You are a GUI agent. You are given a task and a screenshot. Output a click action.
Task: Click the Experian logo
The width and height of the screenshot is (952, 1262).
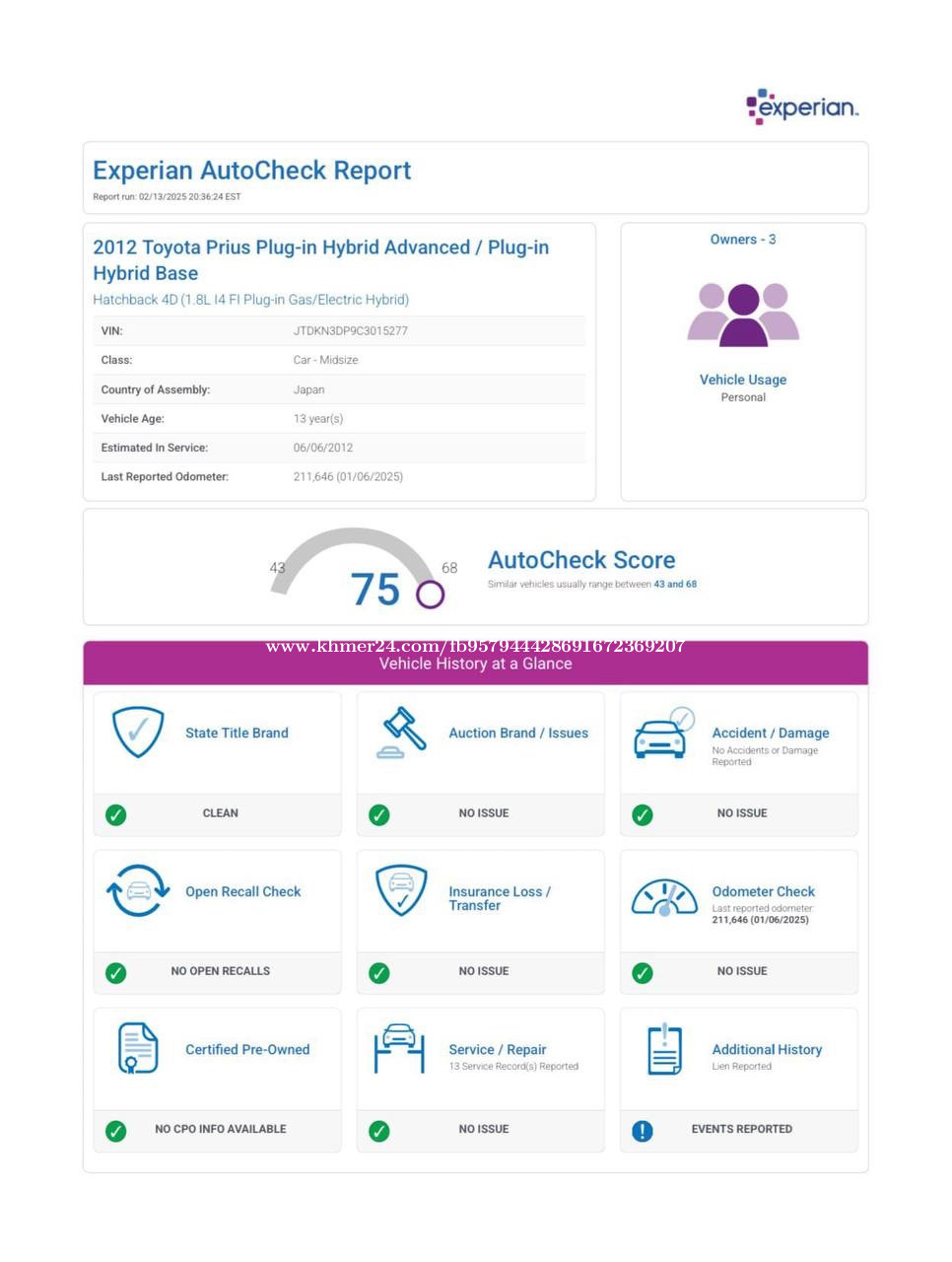pos(802,106)
